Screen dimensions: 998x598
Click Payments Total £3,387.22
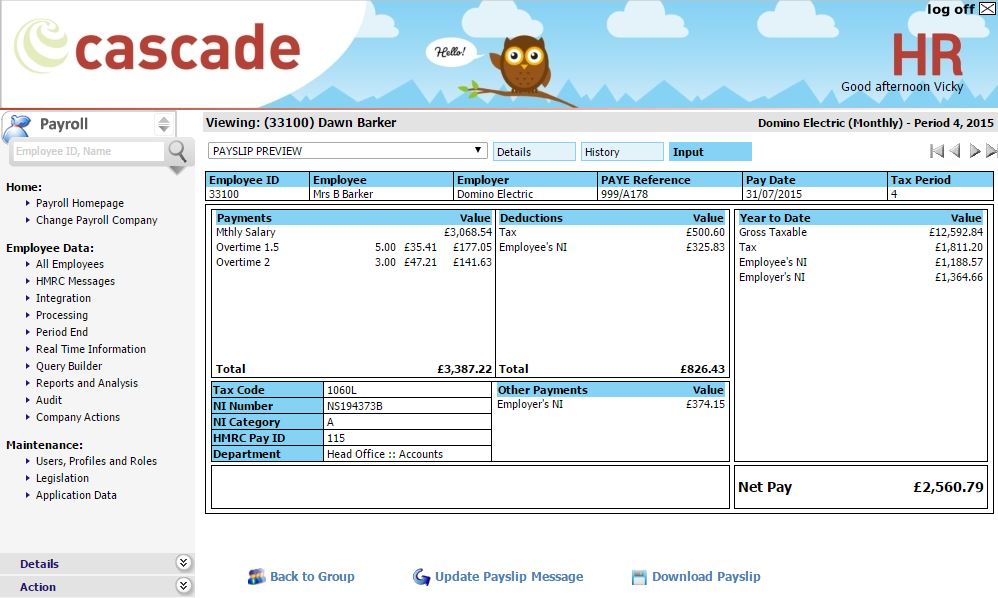(x=464, y=369)
